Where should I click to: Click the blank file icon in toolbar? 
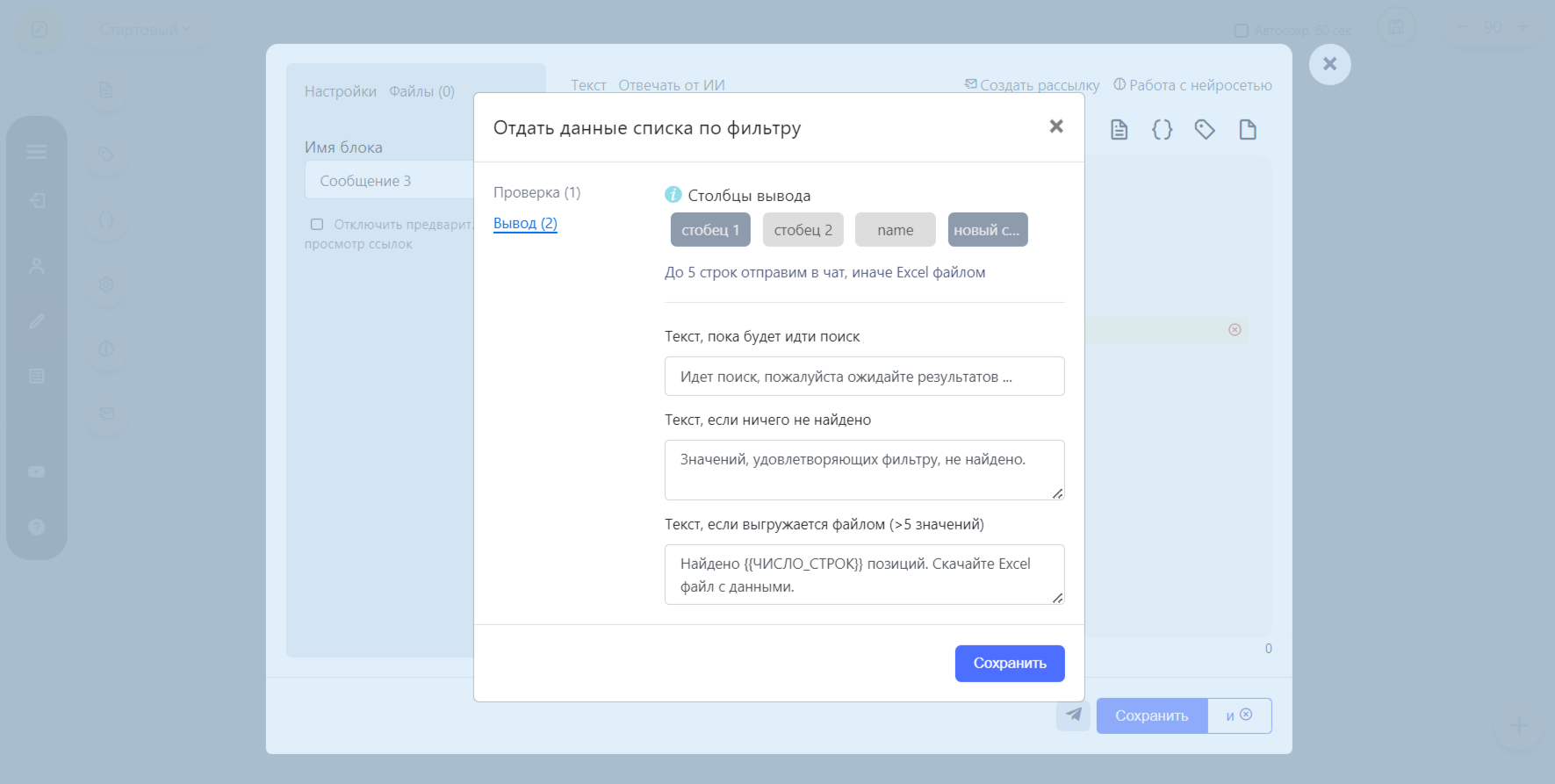(x=1248, y=130)
